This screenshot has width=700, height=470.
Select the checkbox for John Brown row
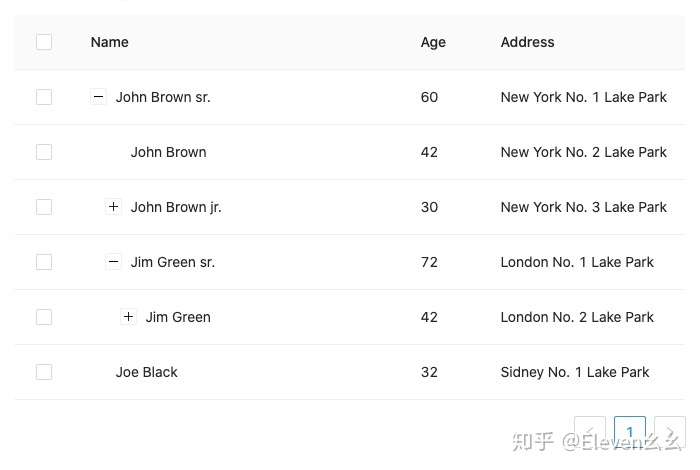pyautogui.click(x=44, y=152)
